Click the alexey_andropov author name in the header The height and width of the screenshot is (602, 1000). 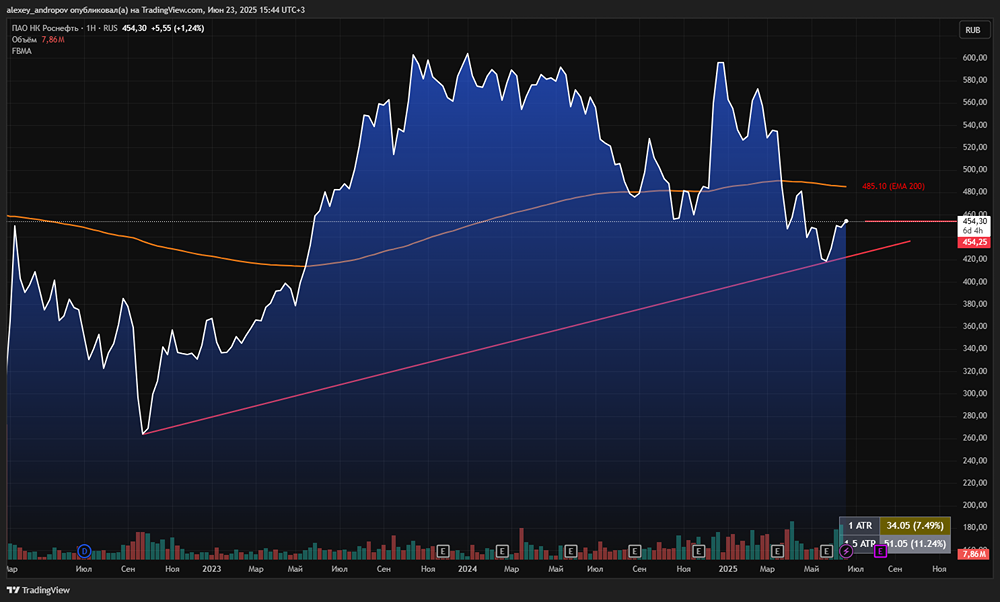coord(36,10)
